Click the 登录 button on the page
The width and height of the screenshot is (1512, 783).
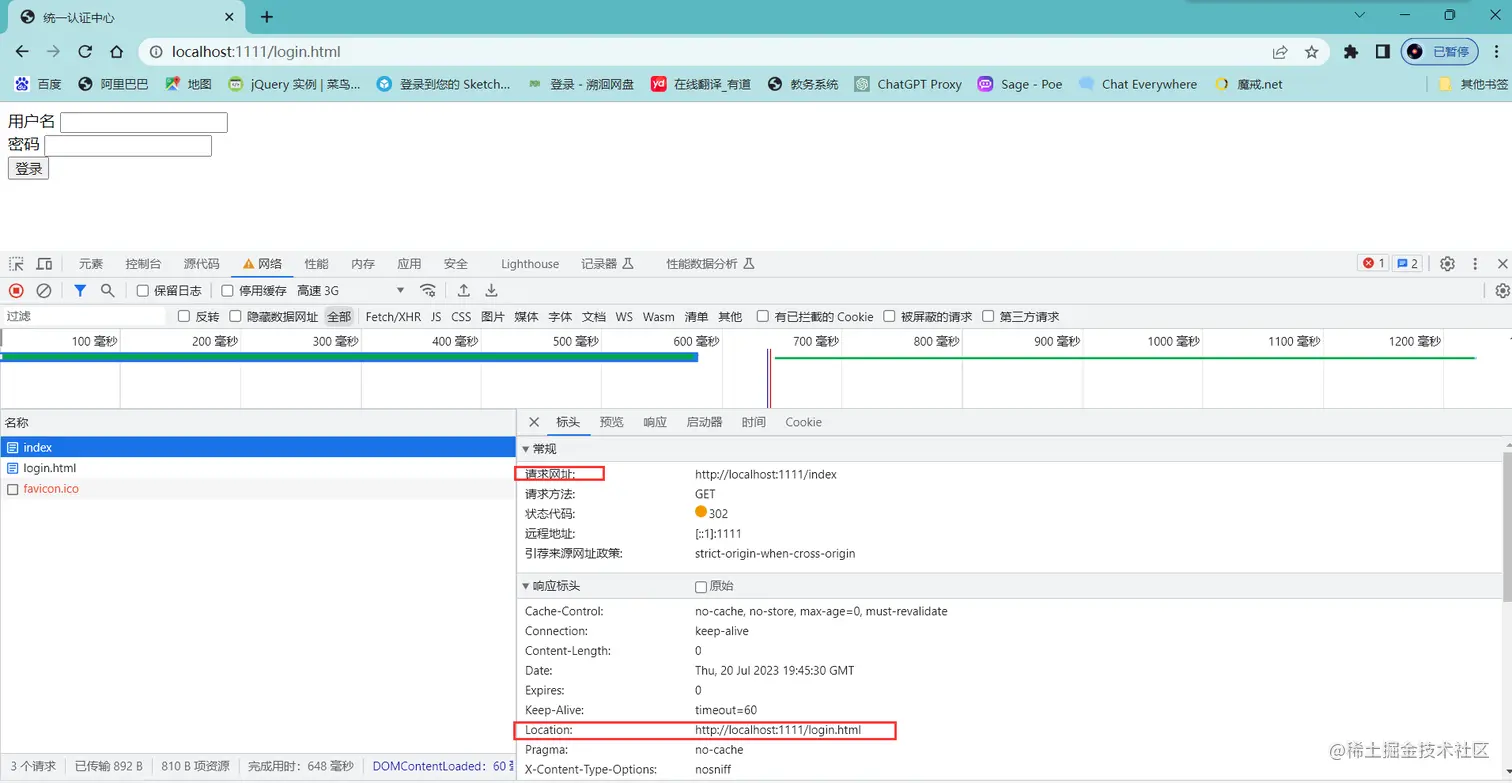click(x=28, y=169)
